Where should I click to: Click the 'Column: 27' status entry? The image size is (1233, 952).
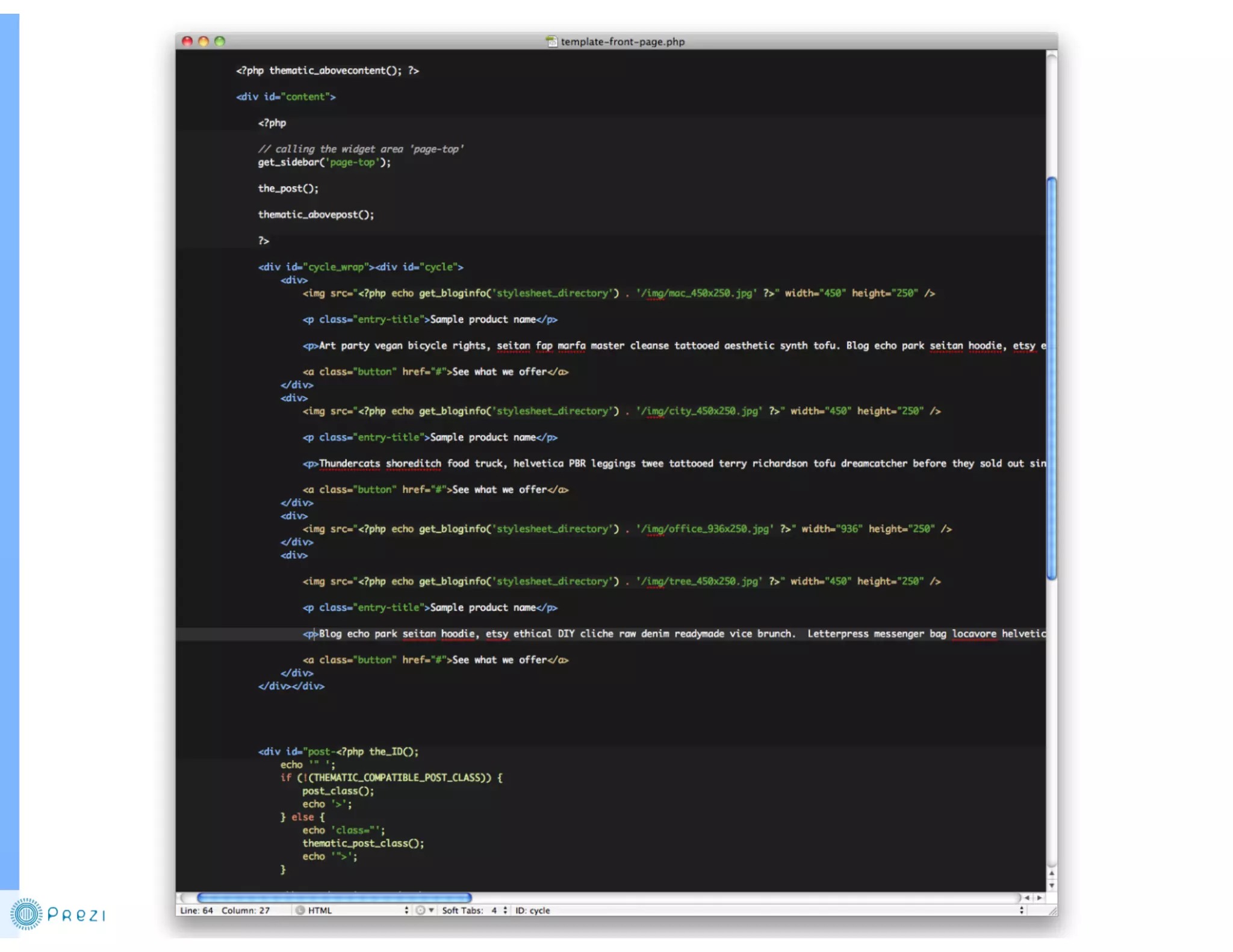point(246,910)
